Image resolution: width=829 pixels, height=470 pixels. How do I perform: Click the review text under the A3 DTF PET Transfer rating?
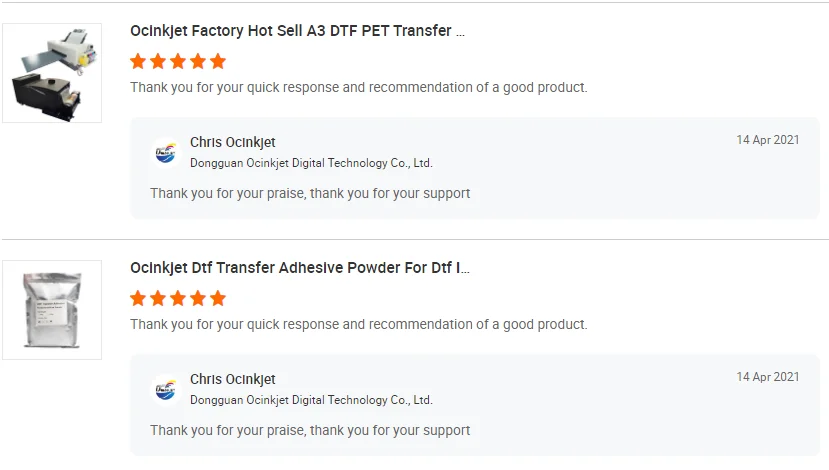tap(358, 87)
